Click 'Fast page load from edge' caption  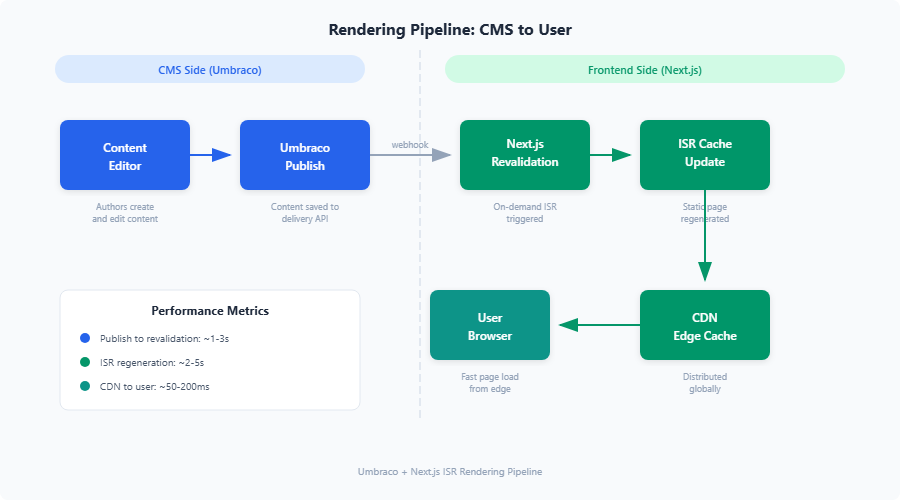(490, 382)
